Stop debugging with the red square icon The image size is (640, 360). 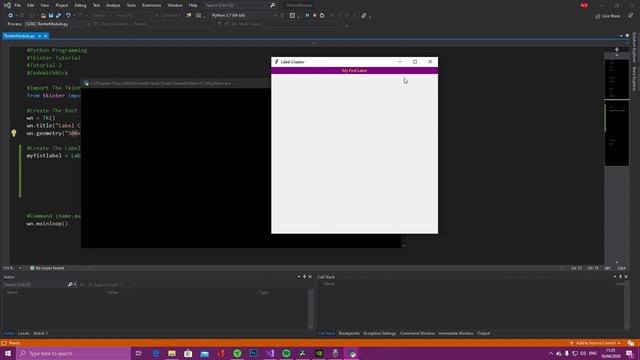pyautogui.click(x=315, y=16)
